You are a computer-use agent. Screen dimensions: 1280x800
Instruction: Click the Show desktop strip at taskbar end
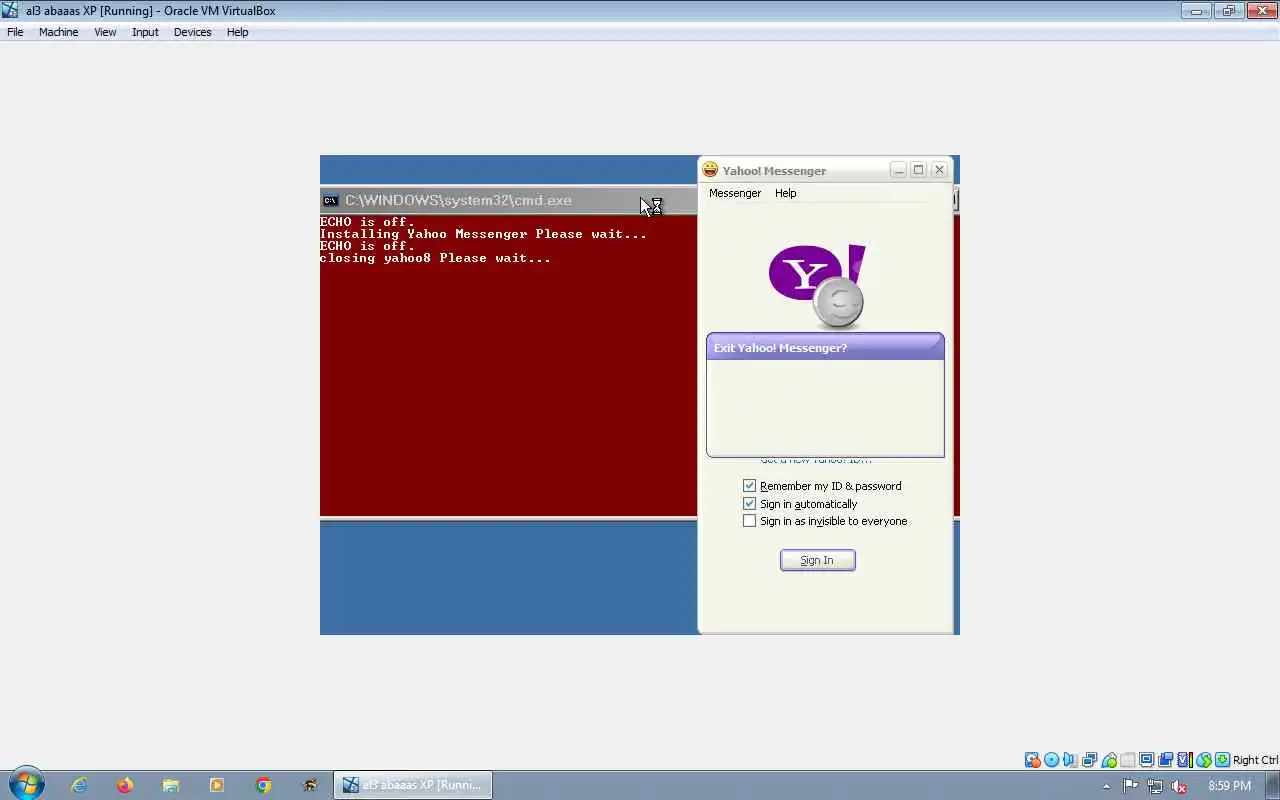[x=1273, y=785]
